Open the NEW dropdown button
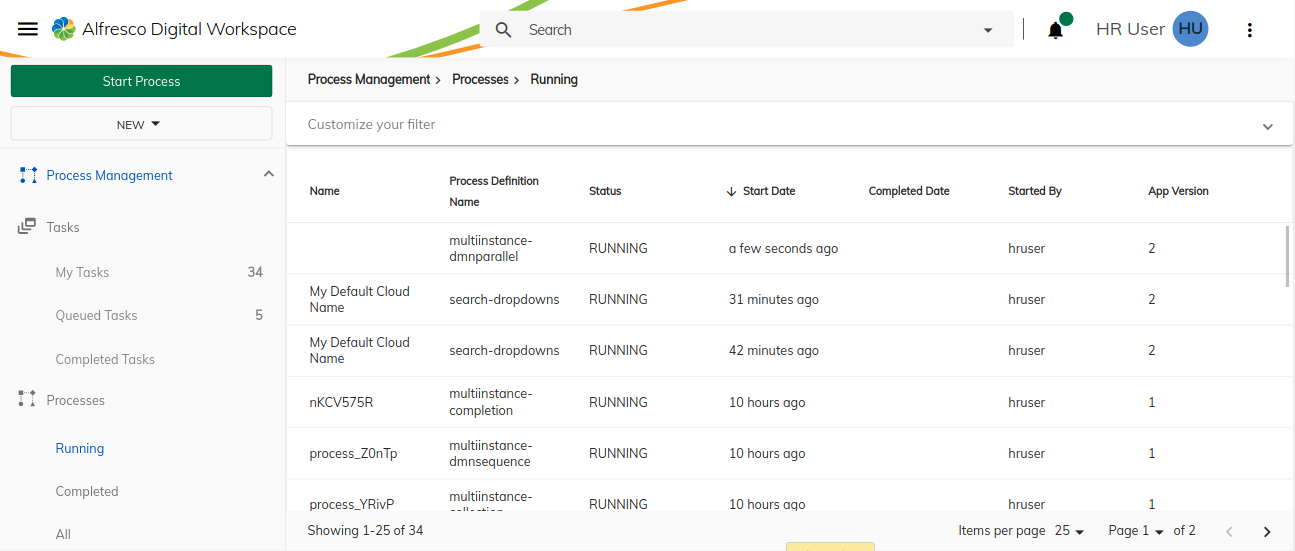The image size is (1295, 551). click(x=141, y=124)
